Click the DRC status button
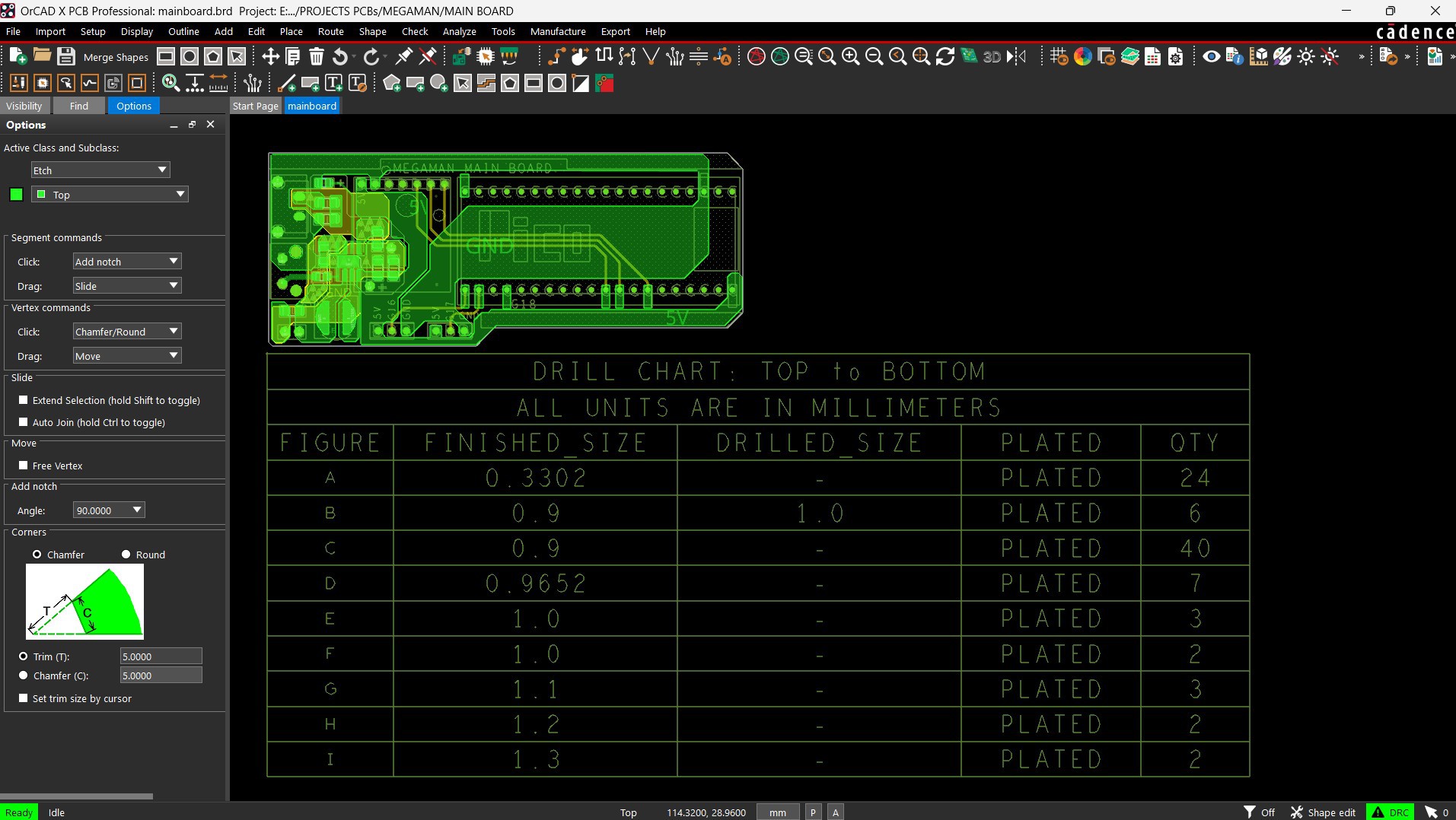Screen dimensions: 1456x820 1391,812
